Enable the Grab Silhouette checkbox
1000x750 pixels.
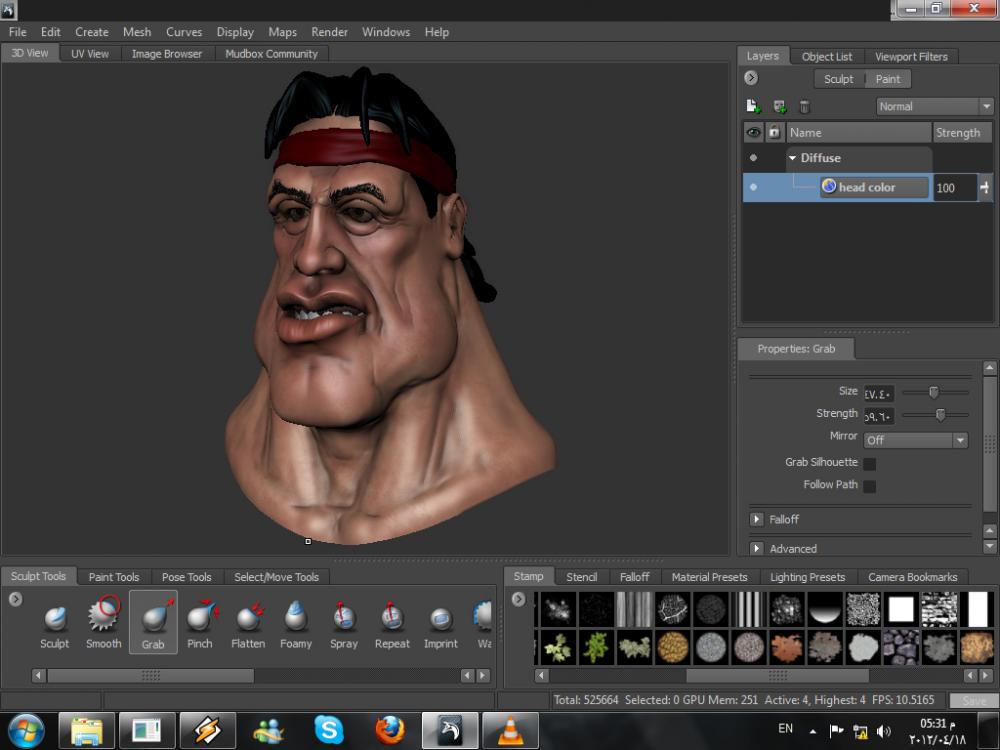(869, 463)
